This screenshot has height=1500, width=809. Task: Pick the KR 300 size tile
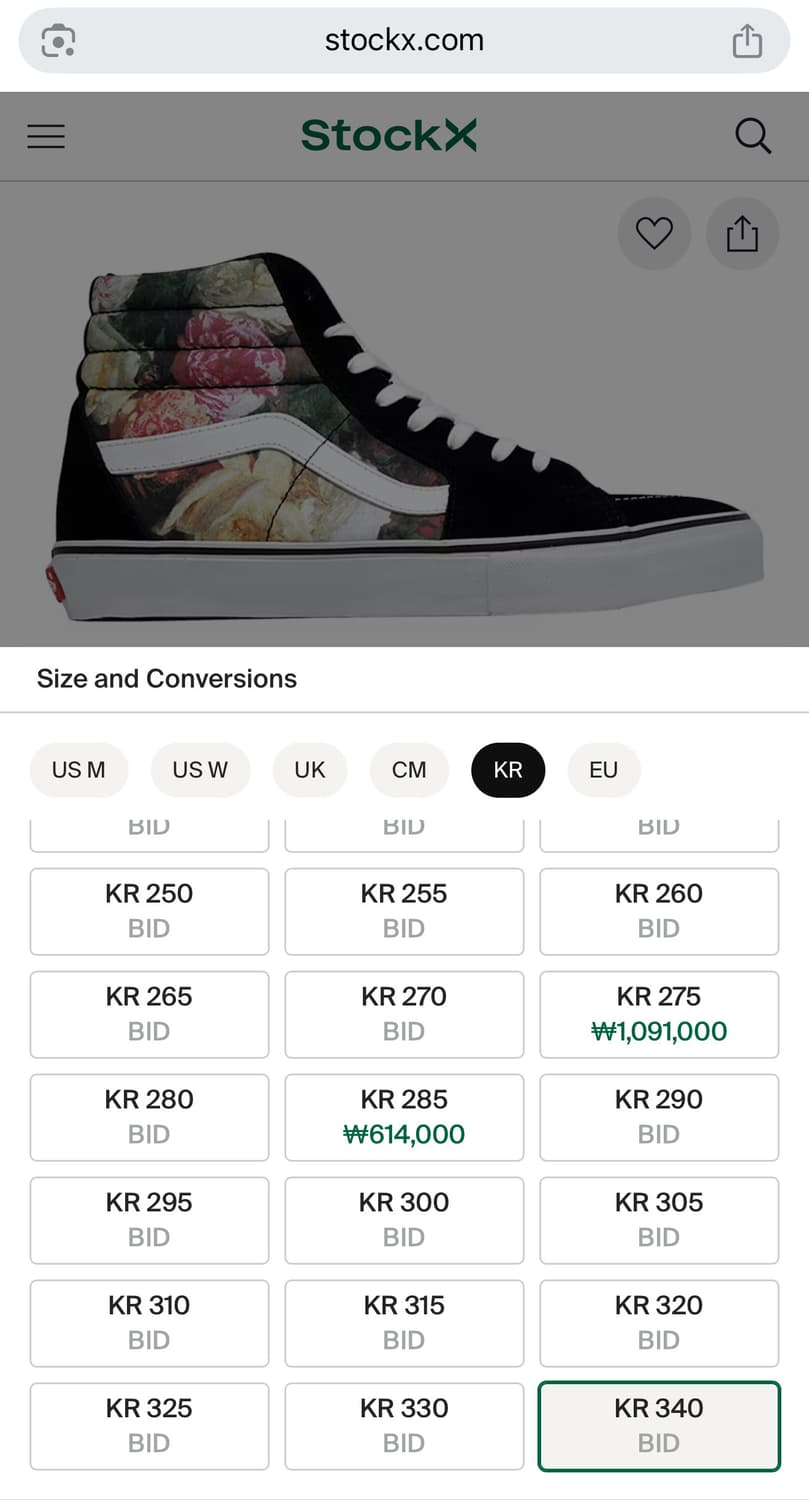pyautogui.click(x=404, y=1220)
